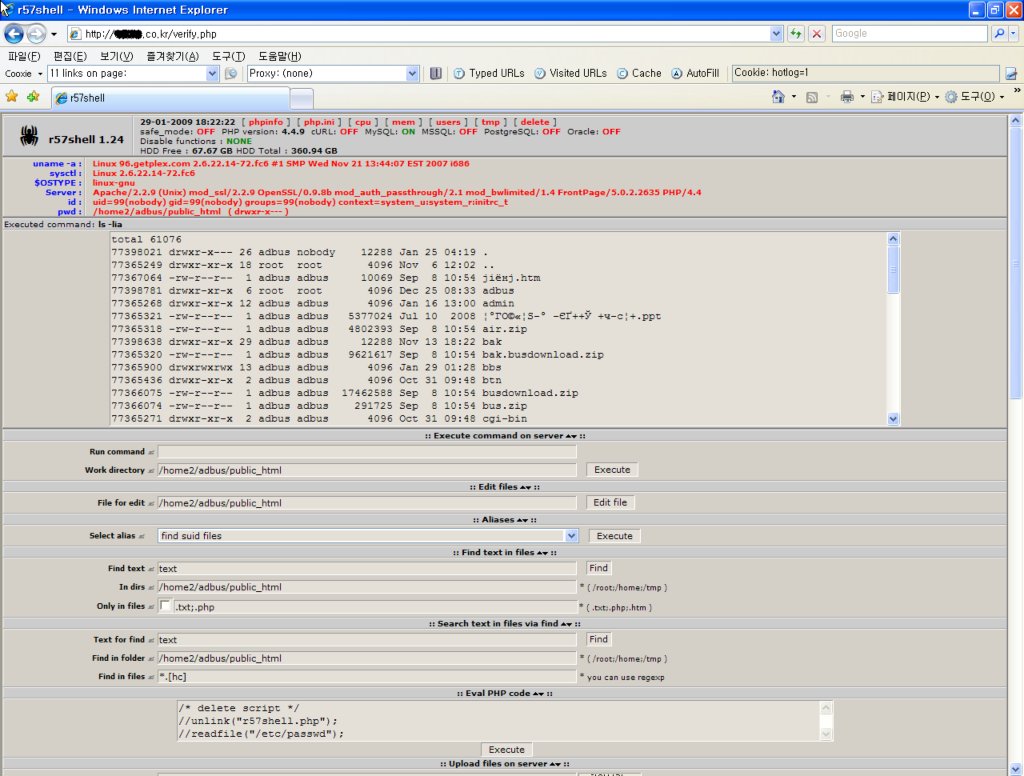Click the gray book icon after Proxy dropdown
The height and width of the screenshot is (776, 1024).
436,74
